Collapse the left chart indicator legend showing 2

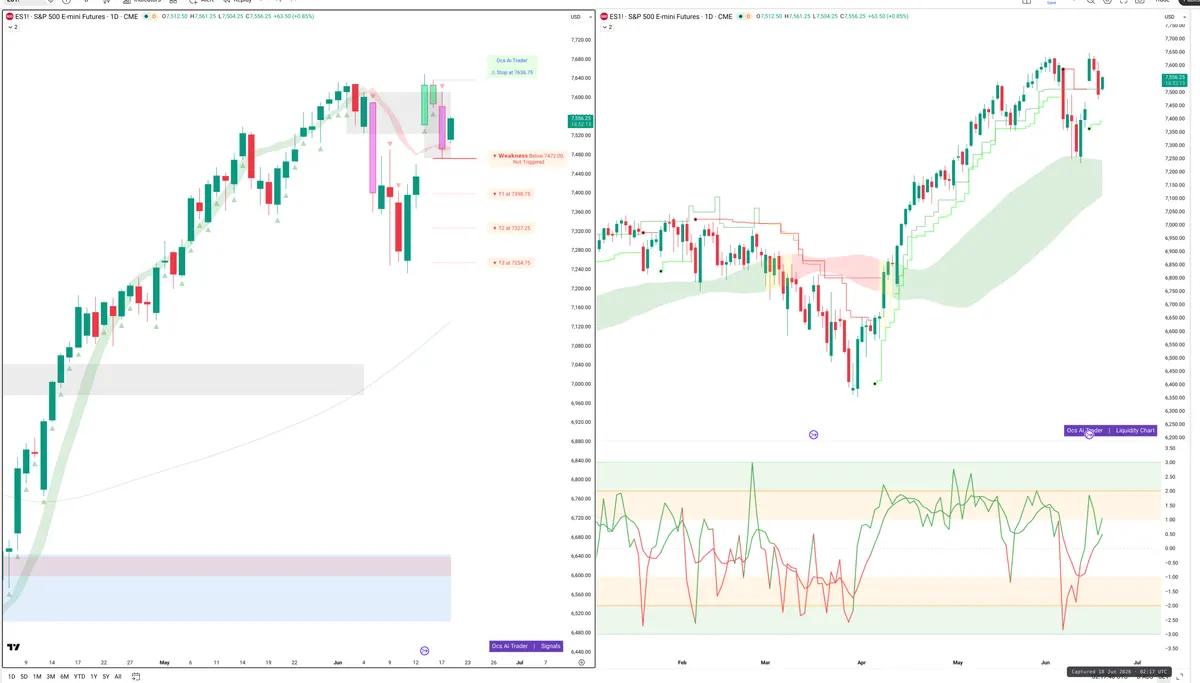pos(12,28)
